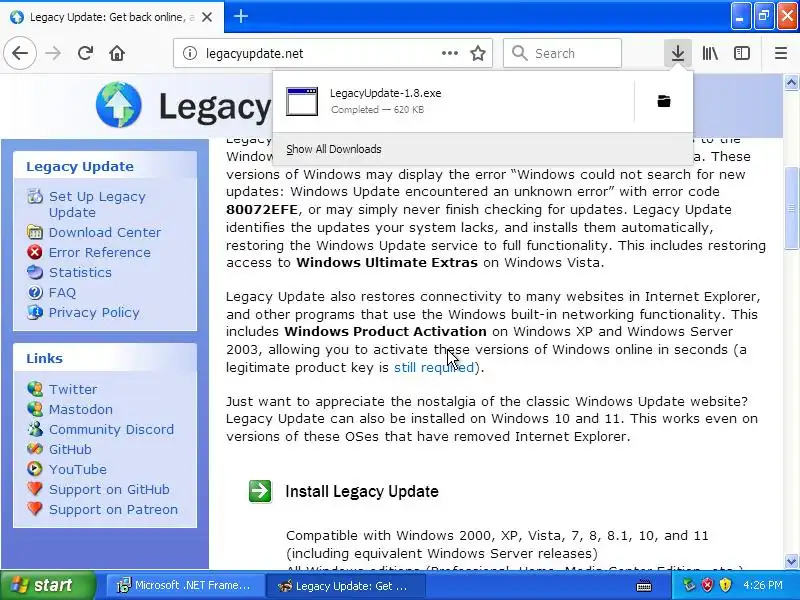The width and height of the screenshot is (800, 600).
Task: Click the Privacy Policy info icon
Action: coord(35,312)
